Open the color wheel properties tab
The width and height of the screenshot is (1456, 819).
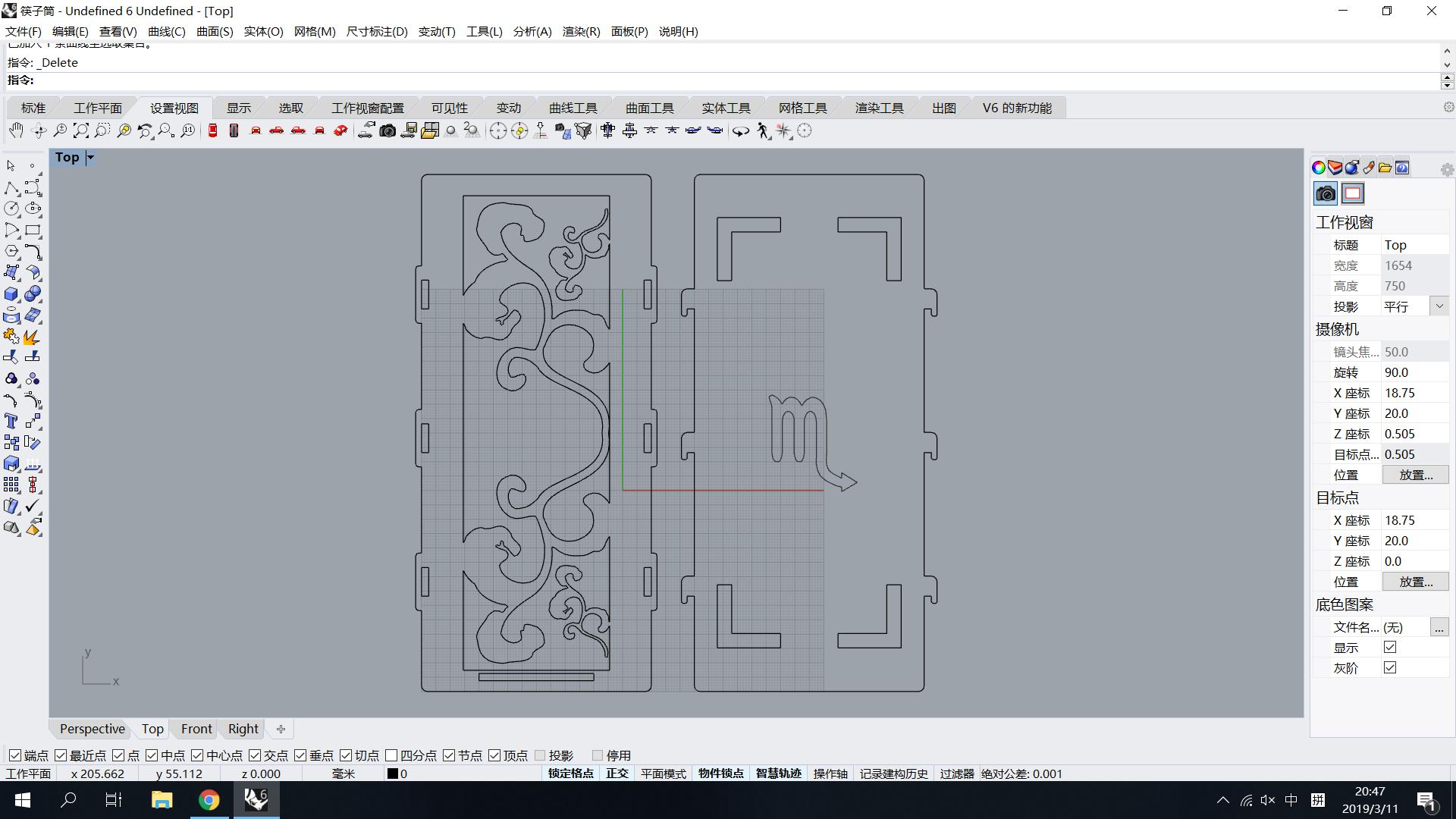[1318, 168]
